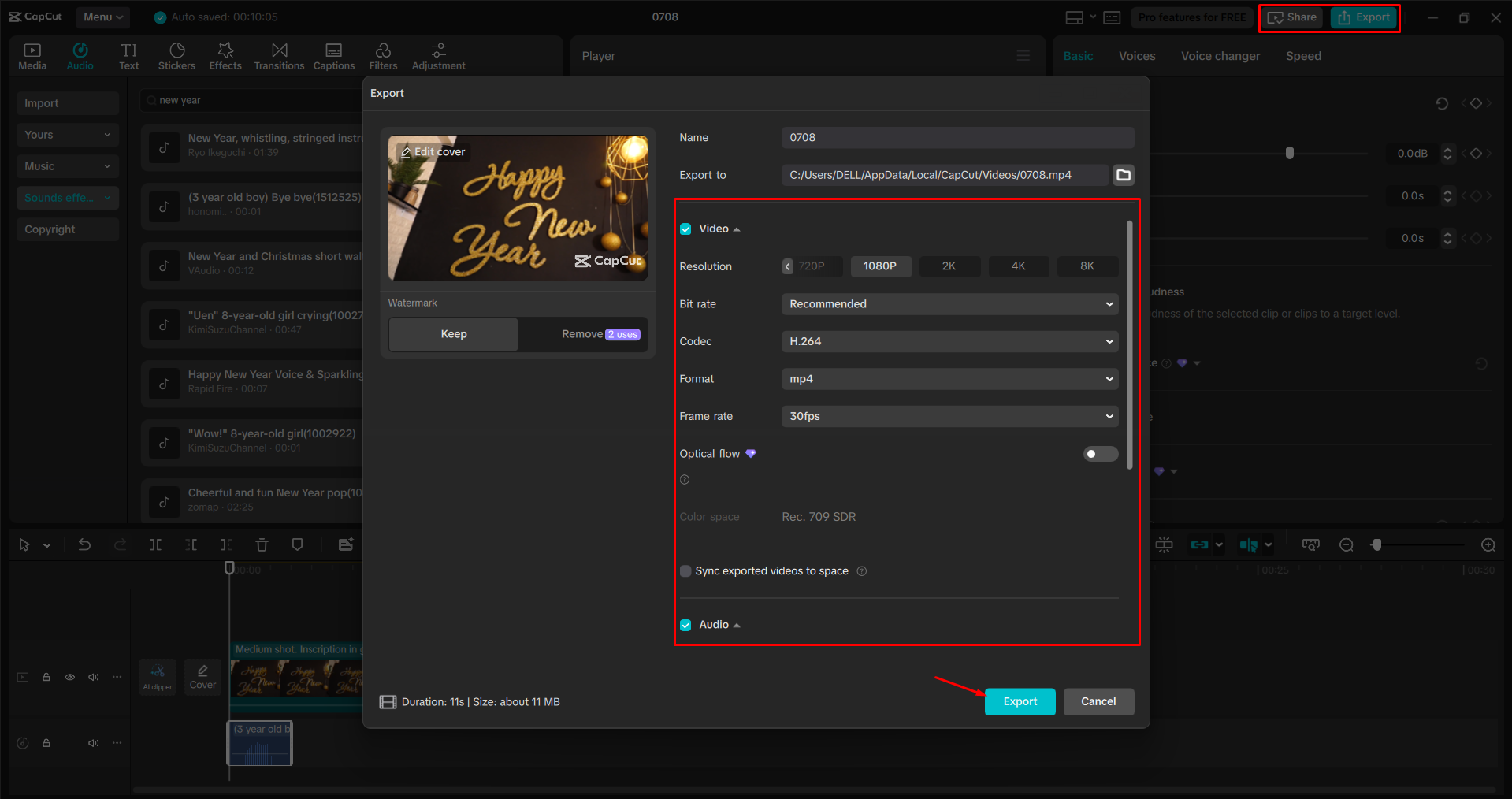Select 4K resolution
The image size is (1512, 799).
pos(1018,266)
